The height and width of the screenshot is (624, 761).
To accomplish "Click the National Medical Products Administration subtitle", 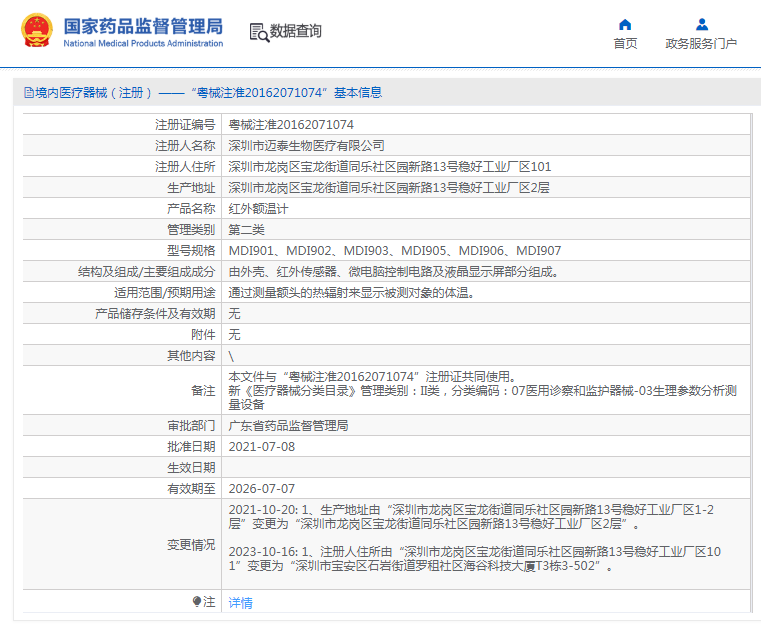I will [x=143, y=43].
